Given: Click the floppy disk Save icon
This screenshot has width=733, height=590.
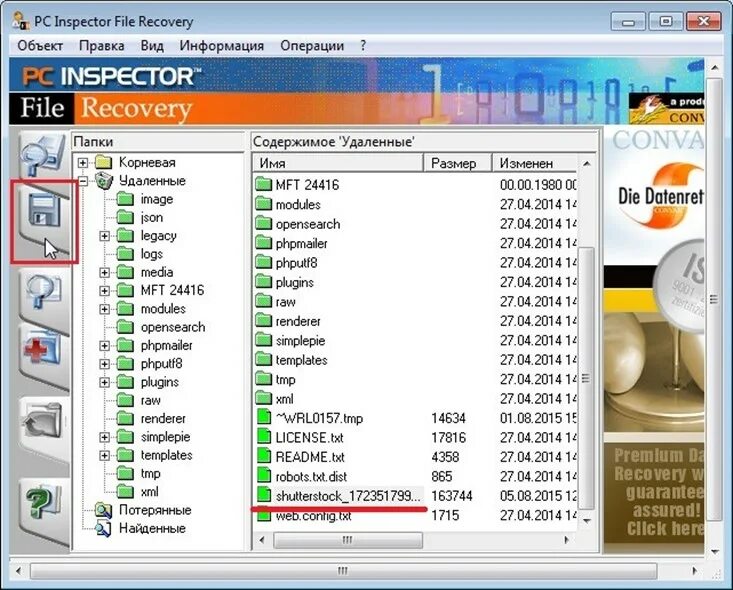Looking at the screenshot, I should point(44,211).
